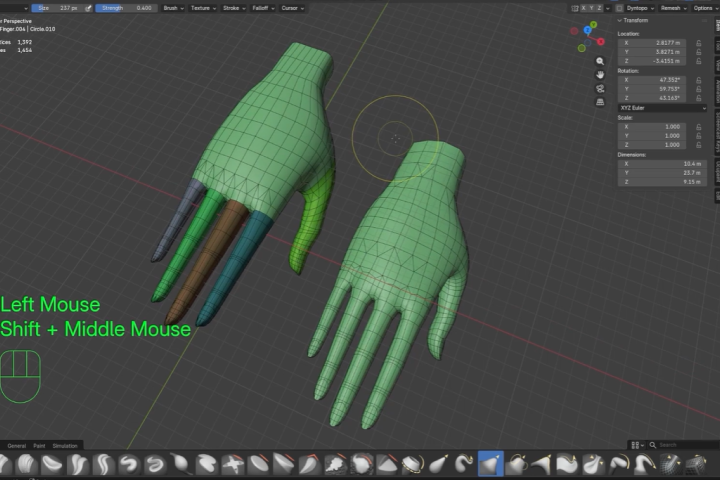Click the brush Strength slider

[126, 8]
